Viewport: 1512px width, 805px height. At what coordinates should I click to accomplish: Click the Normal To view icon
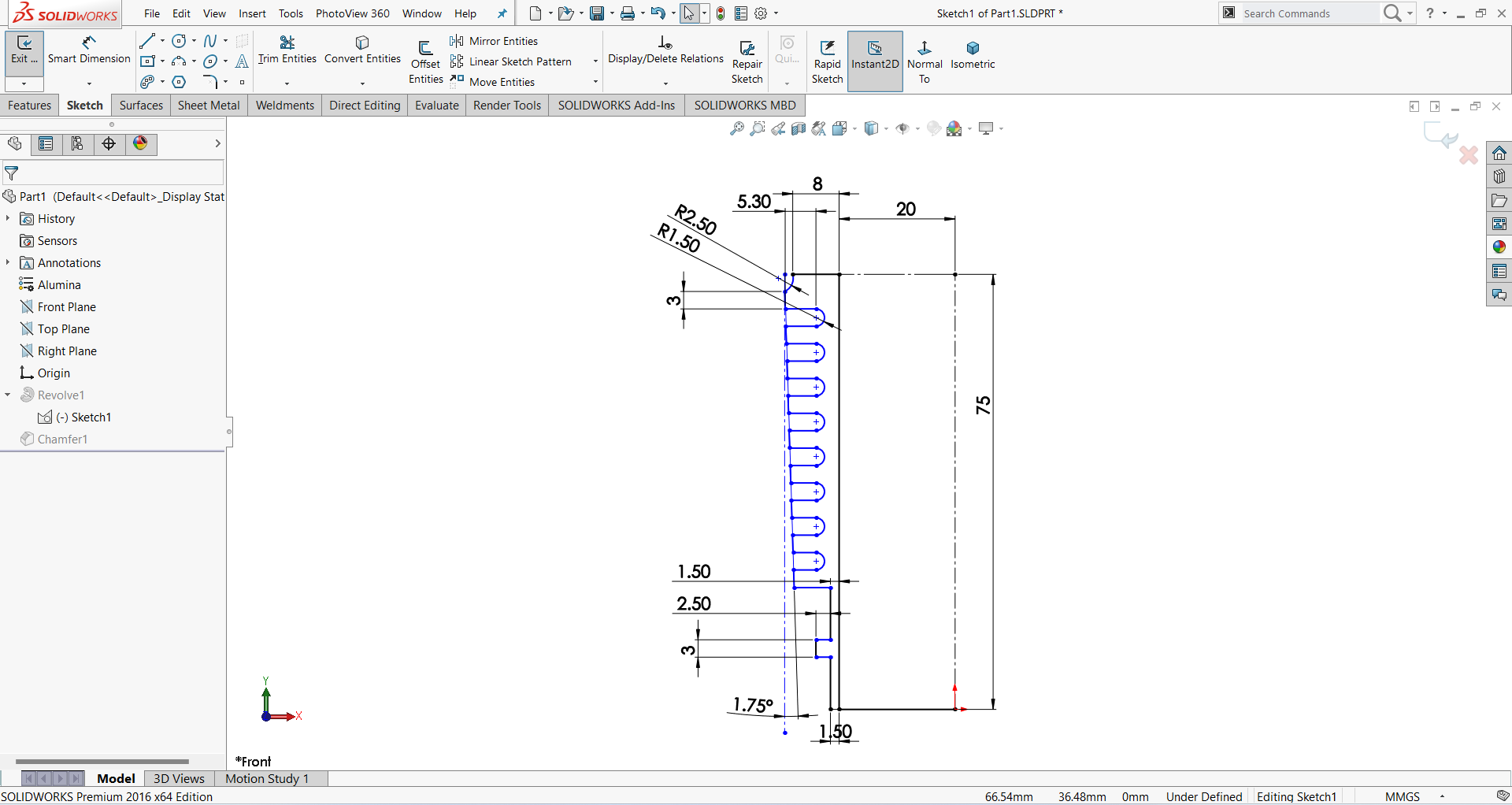point(925,61)
